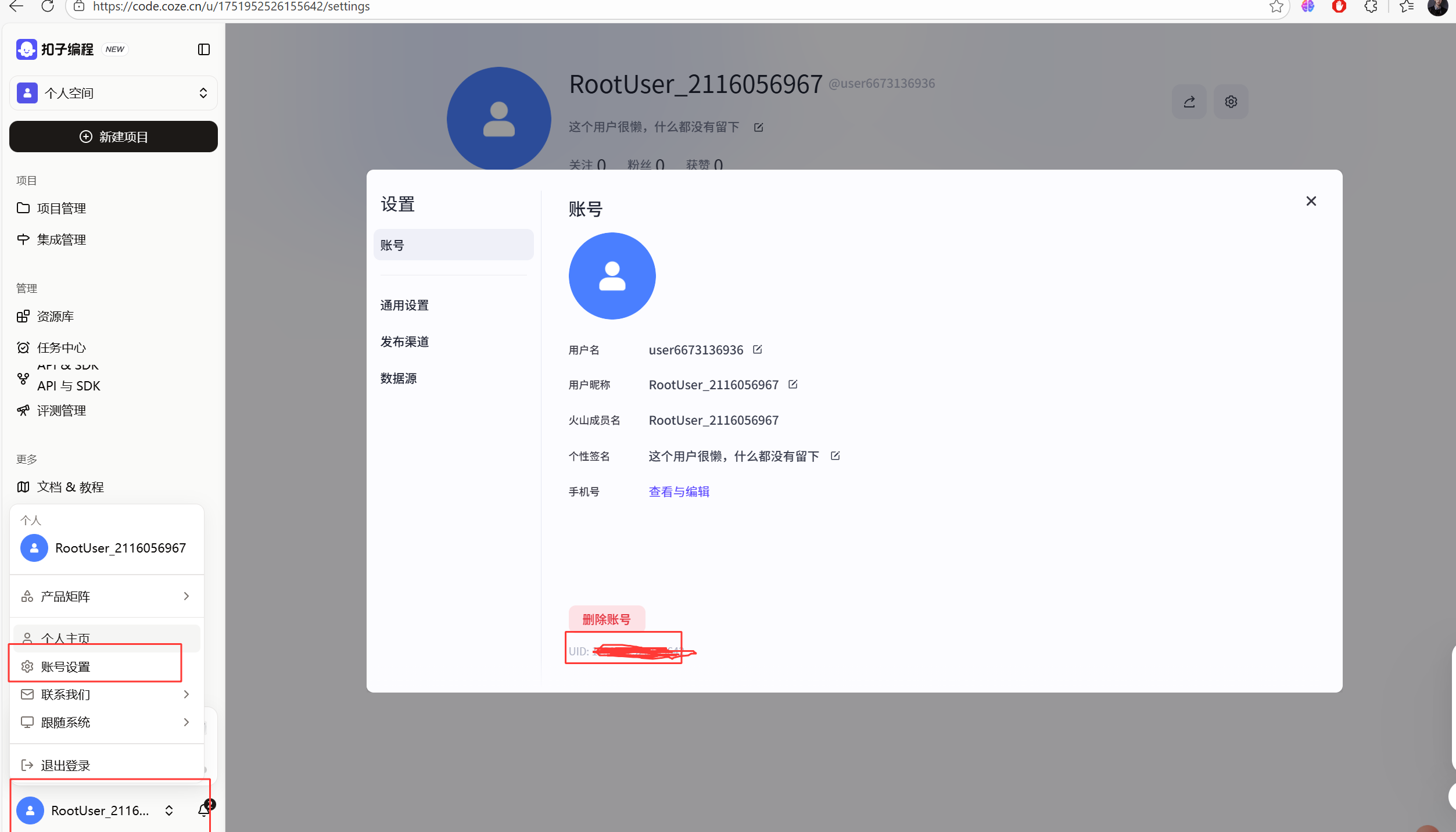Edit 个性签名 with the pencil icon

(835, 456)
